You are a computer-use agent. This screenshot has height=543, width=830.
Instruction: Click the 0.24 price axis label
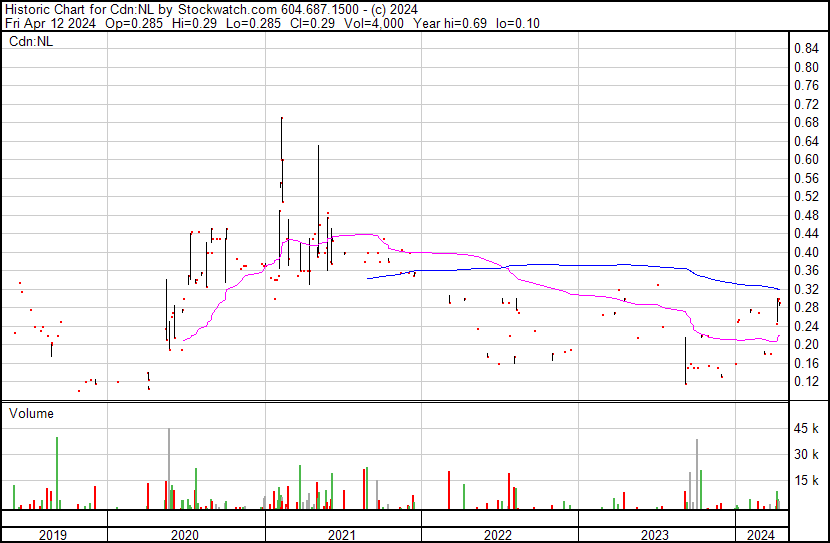[806, 327]
